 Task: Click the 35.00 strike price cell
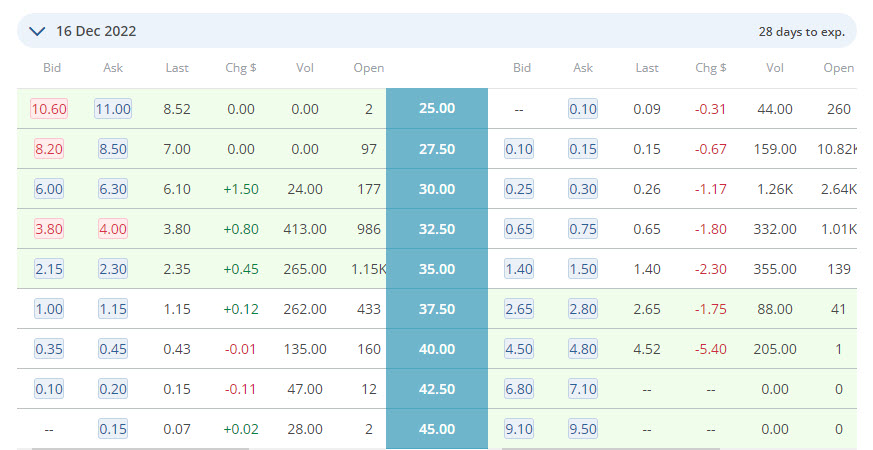[x=437, y=269]
